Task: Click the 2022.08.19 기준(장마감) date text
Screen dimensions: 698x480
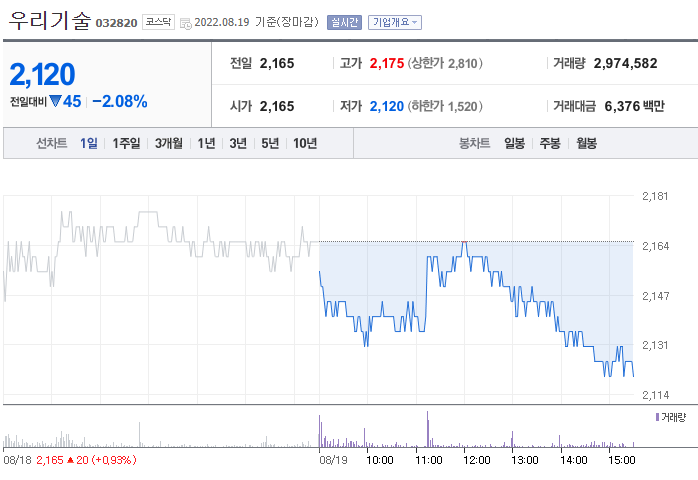Action: (256, 22)
